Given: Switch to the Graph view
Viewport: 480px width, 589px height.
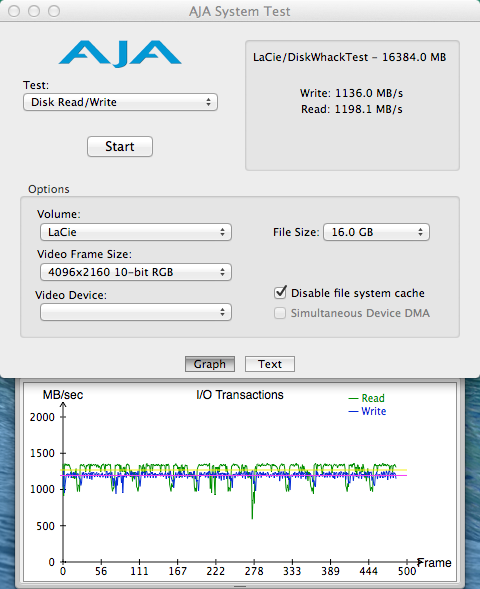Looking at the screenshot, I should click(210, 364).
